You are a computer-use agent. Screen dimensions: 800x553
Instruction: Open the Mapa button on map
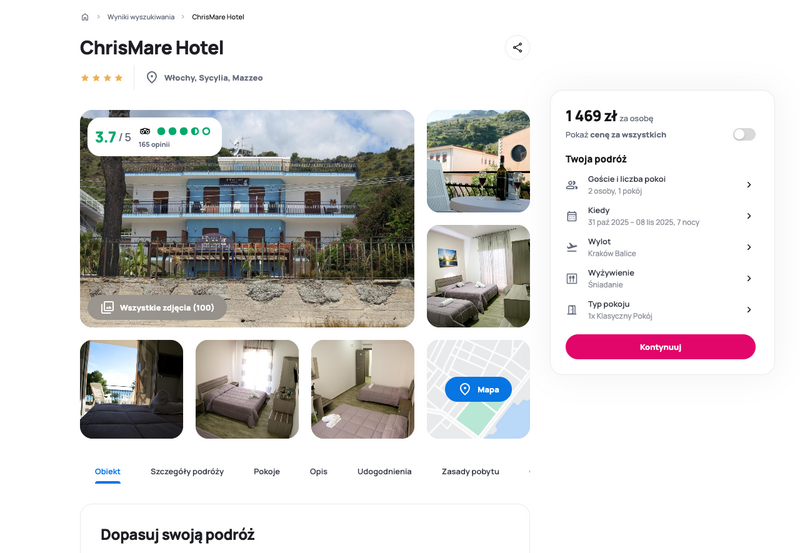pos(478,390)
